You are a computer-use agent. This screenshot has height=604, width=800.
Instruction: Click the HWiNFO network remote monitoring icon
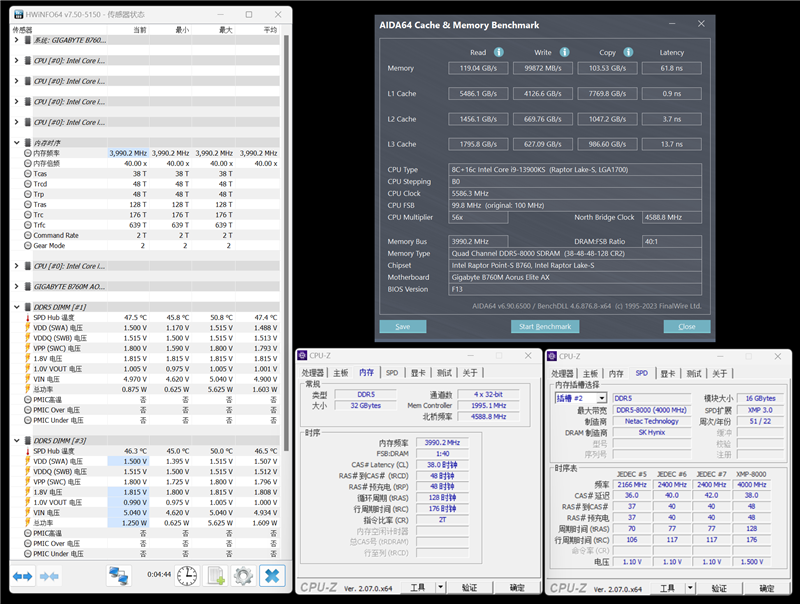pos(119,576)
